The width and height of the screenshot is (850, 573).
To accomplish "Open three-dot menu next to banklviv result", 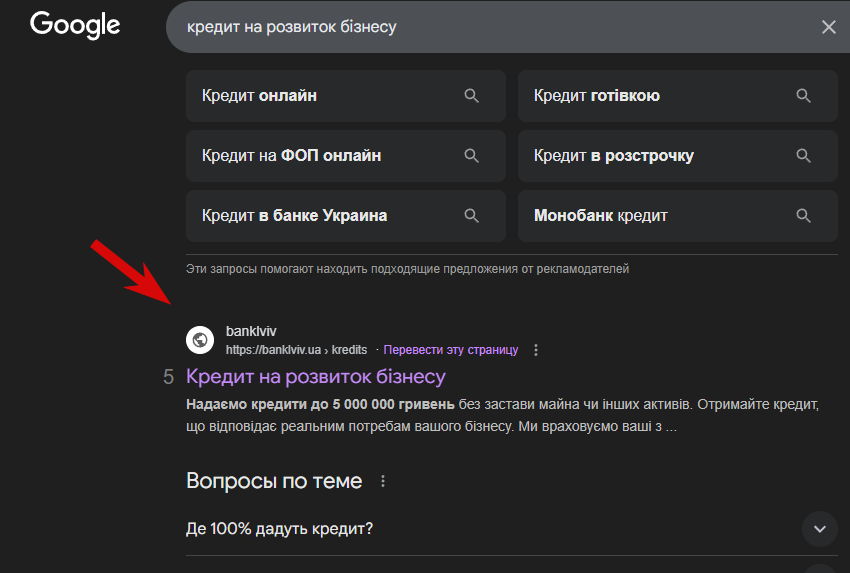I will click(536, 350).
